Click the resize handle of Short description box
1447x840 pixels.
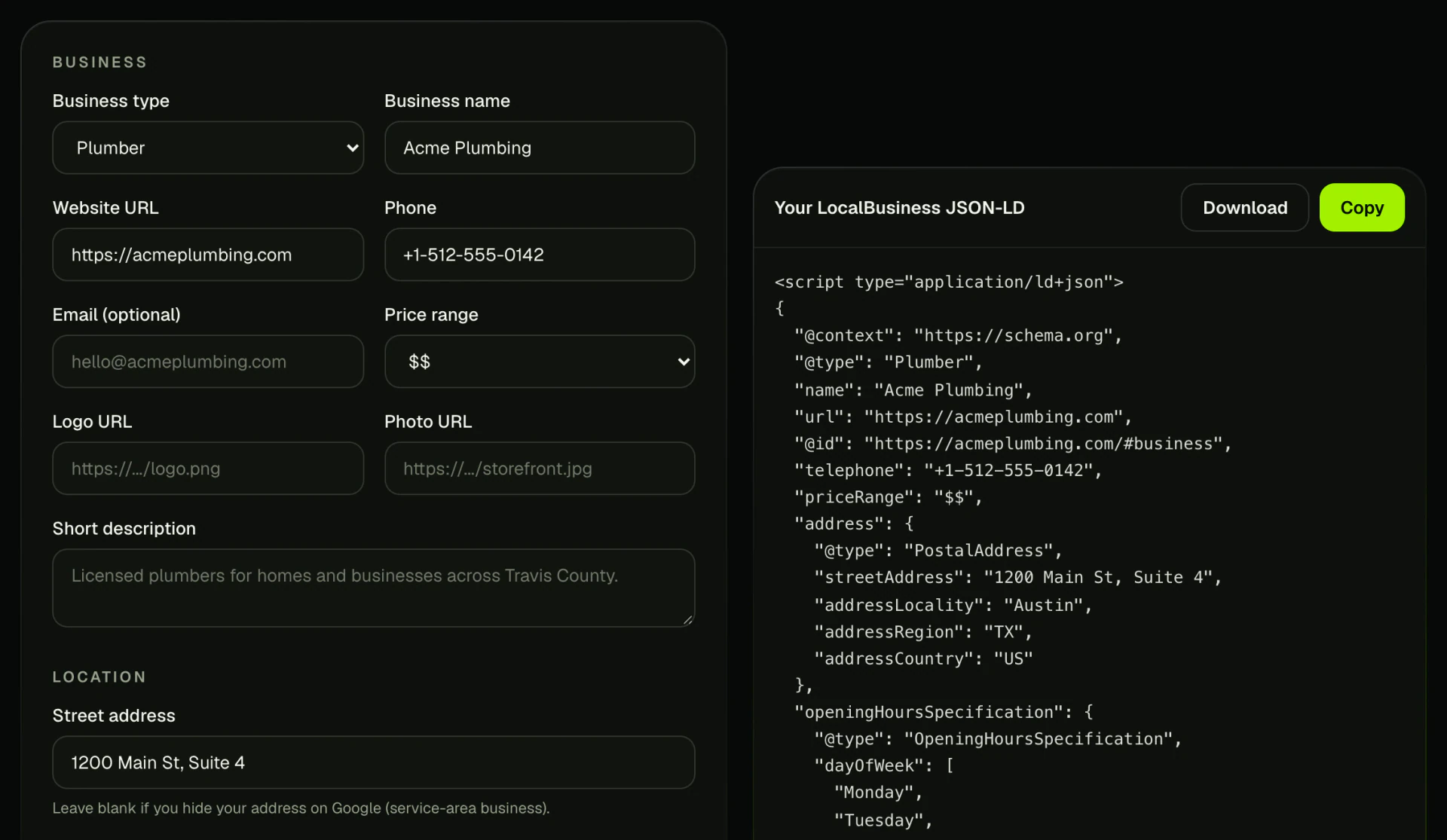pos(687,620)
